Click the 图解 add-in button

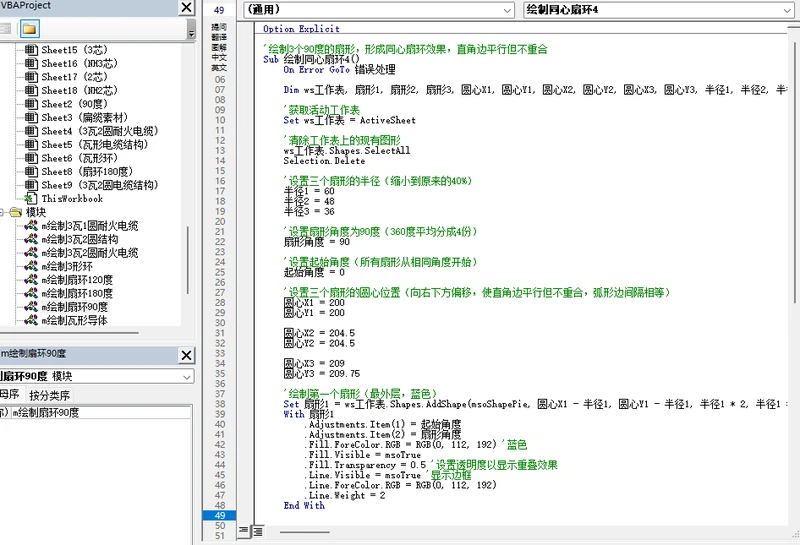click(219, 47)
